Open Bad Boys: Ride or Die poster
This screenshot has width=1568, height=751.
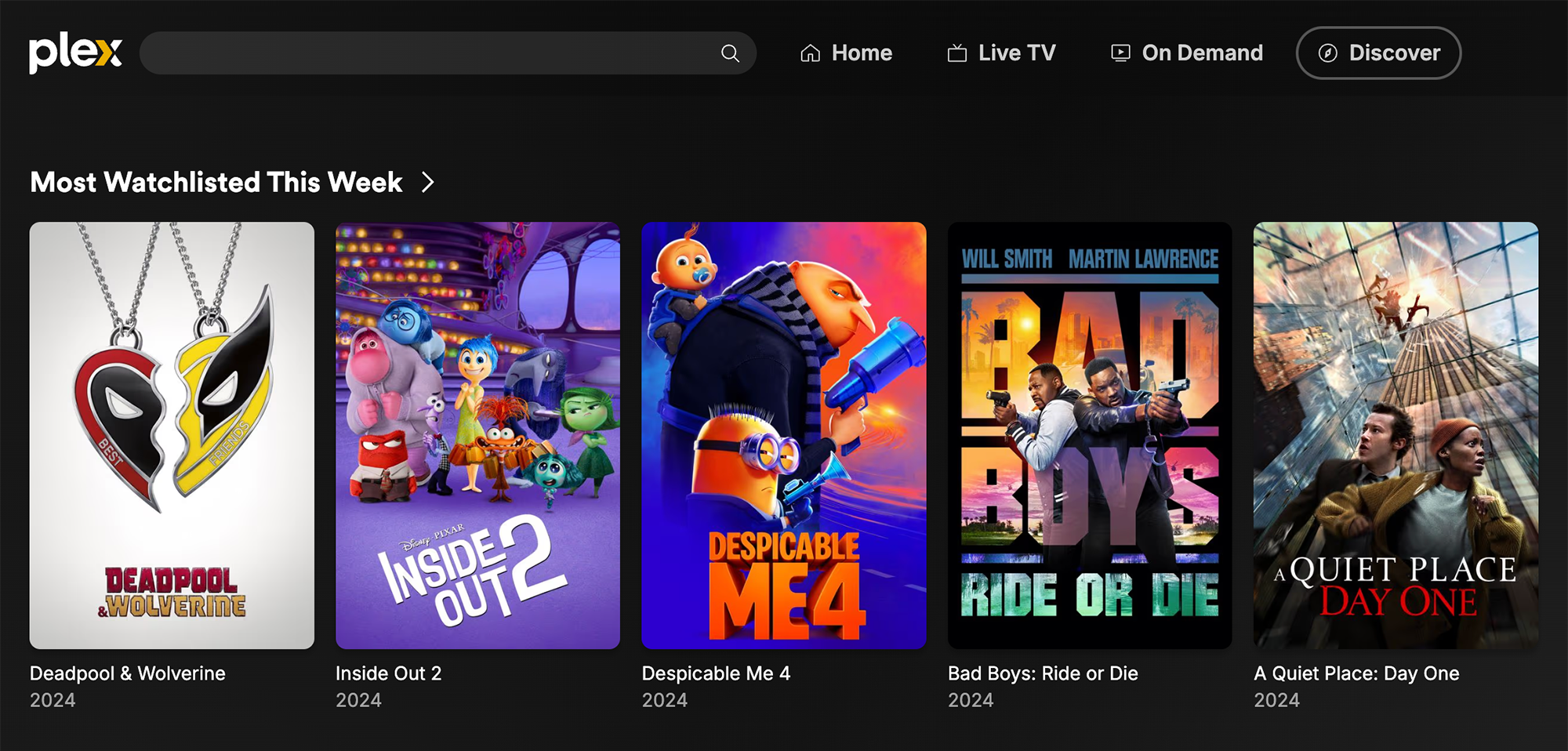[x=1090, y=435]
